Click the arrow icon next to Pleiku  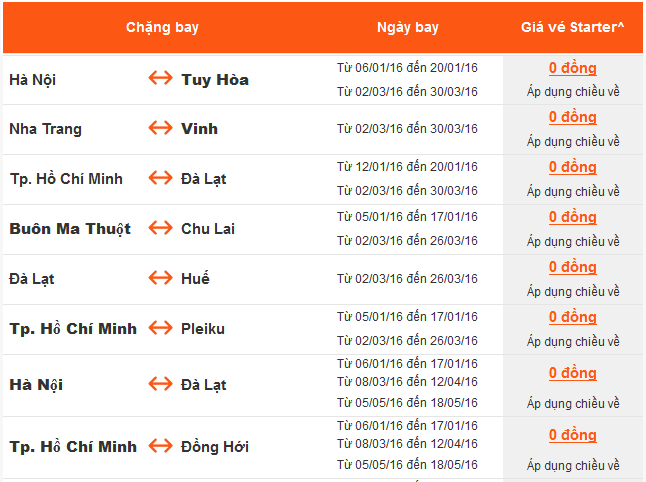click(x=160, y=328)
